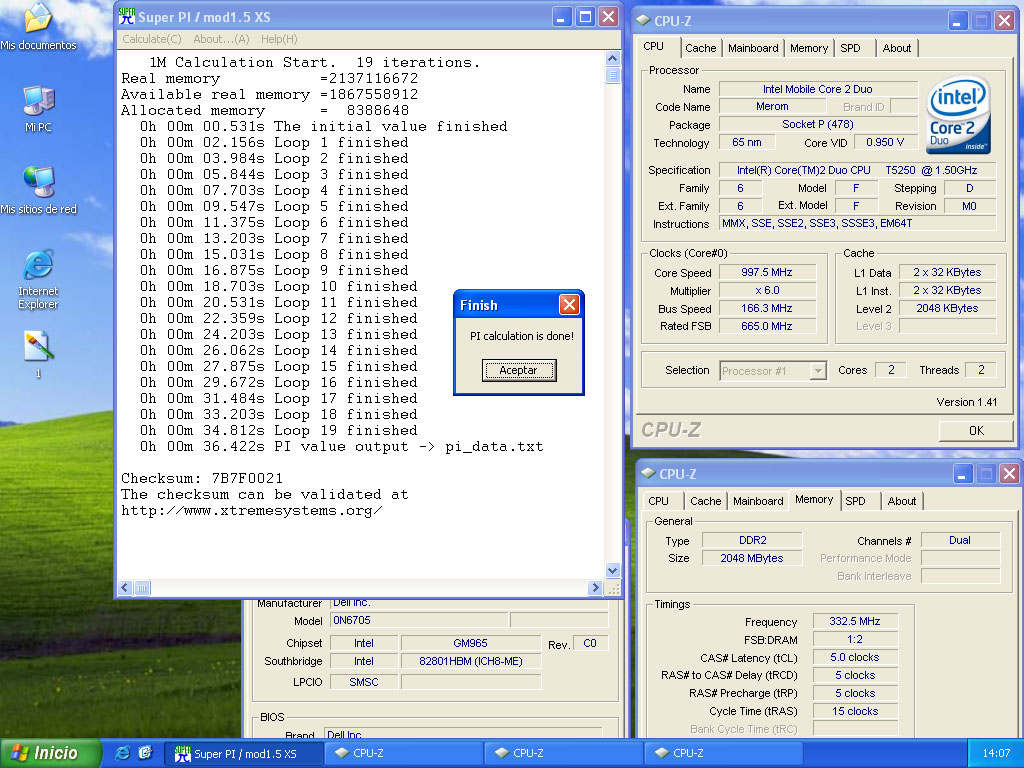Switch to Memory tab in top CPU-Z
The height and width of the screenshot is (768, 1024).
point(808,48)
